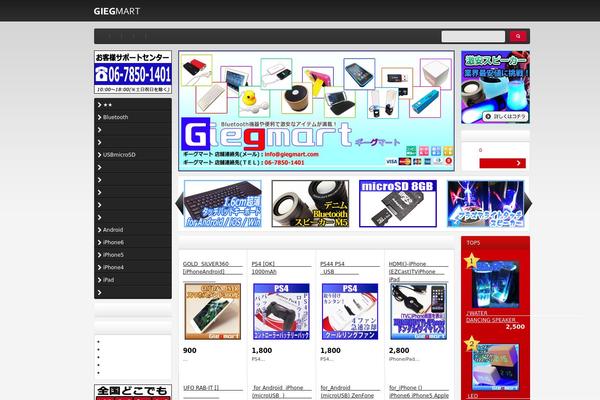Select the iPhone4 sidebar category
This screenshot has height=400, width=600.
(x=113, y=267)
